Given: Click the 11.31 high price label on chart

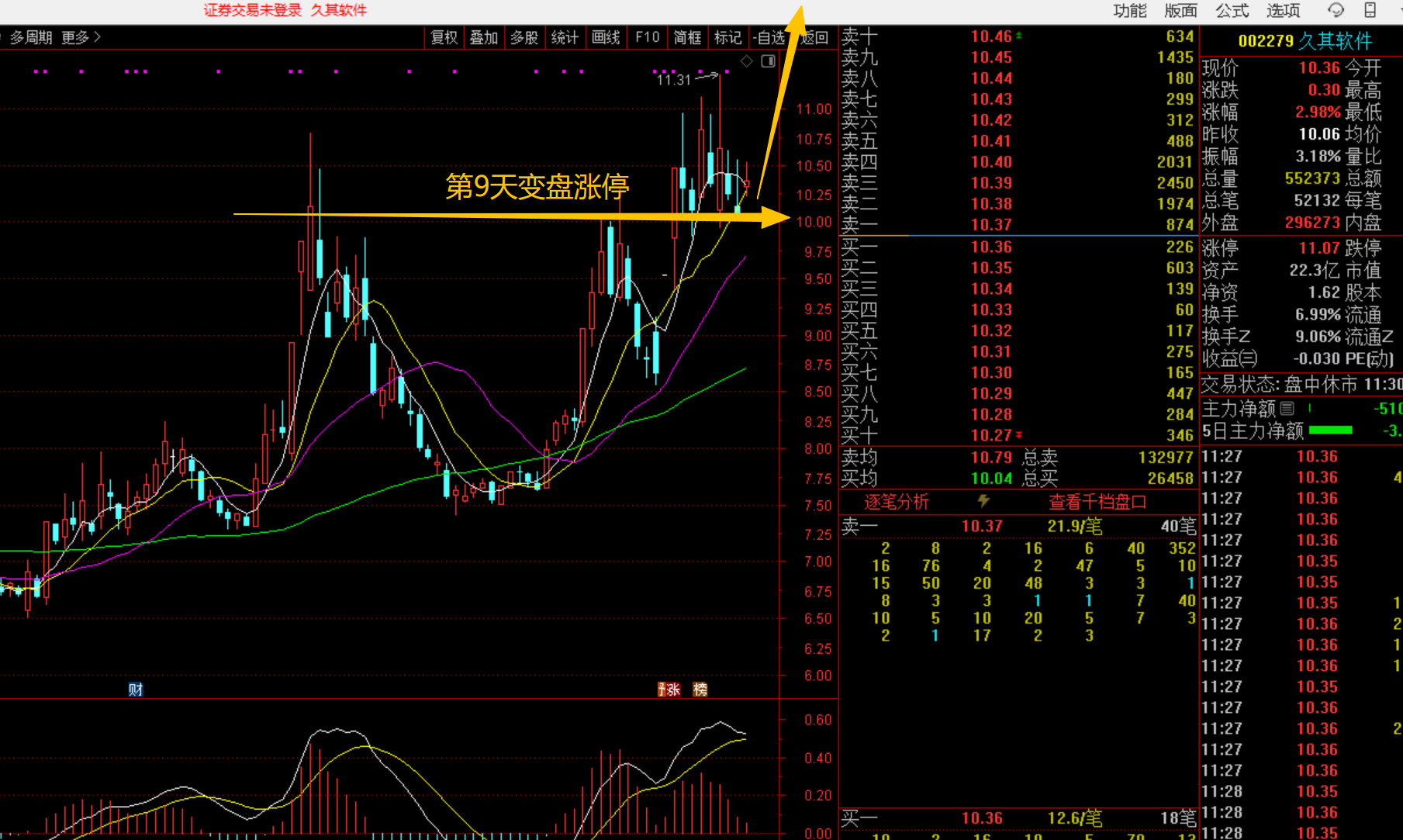Looking at the screenshot, I should (x=672, y=80).
